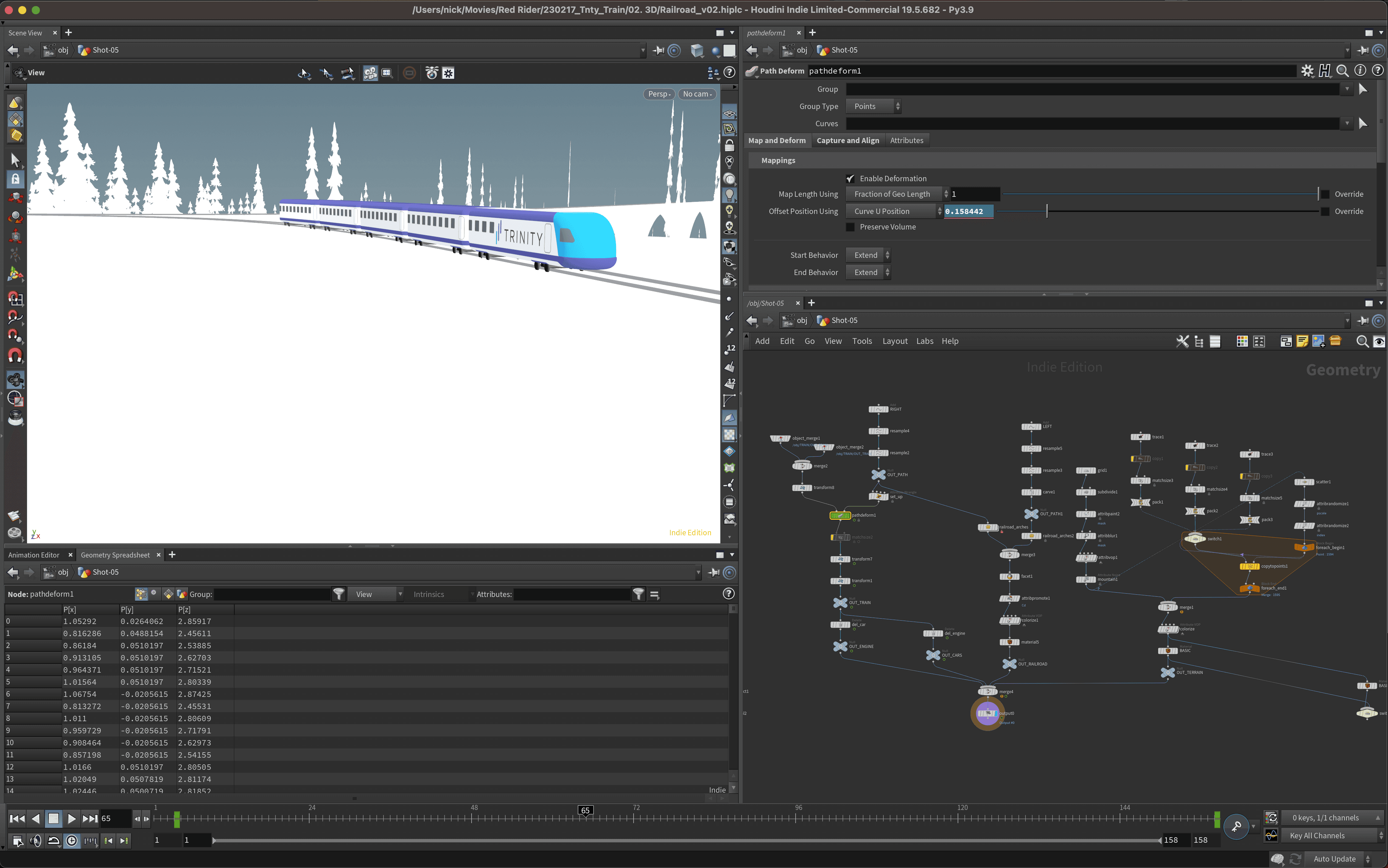The width and height of the screenshot is (1388, 868).
Task: Enable Preserve Volume checkbox
Action: (850, 227)
